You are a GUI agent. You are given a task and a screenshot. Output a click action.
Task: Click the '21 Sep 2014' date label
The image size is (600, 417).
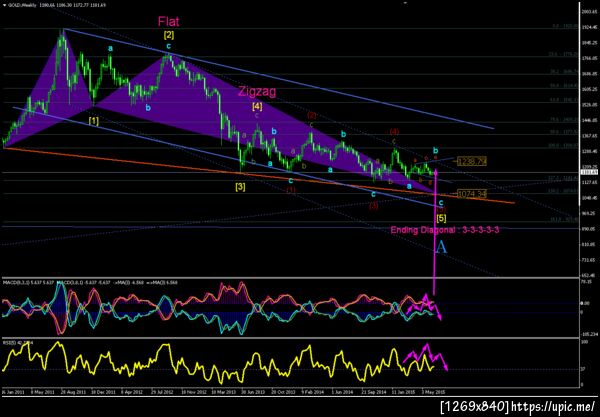pyautogui.click(x=372, y=392)
